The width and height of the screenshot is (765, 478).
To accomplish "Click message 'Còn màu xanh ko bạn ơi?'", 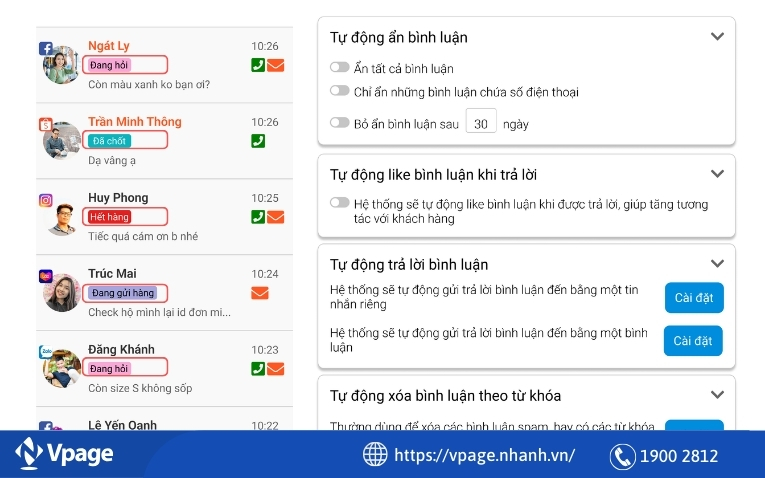I will (x=149, y=84).
